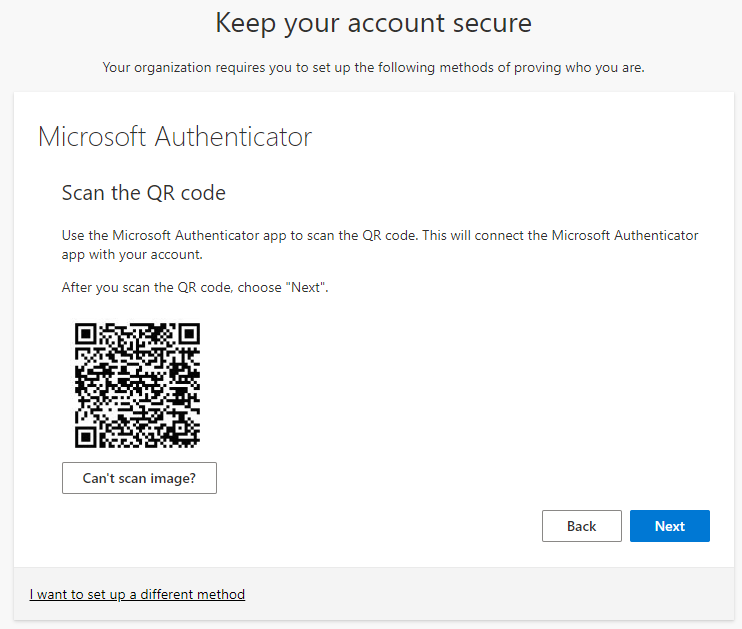Click the QR code's top-right finder square
Screen dimensions: 742x629
tap(190, 333)
